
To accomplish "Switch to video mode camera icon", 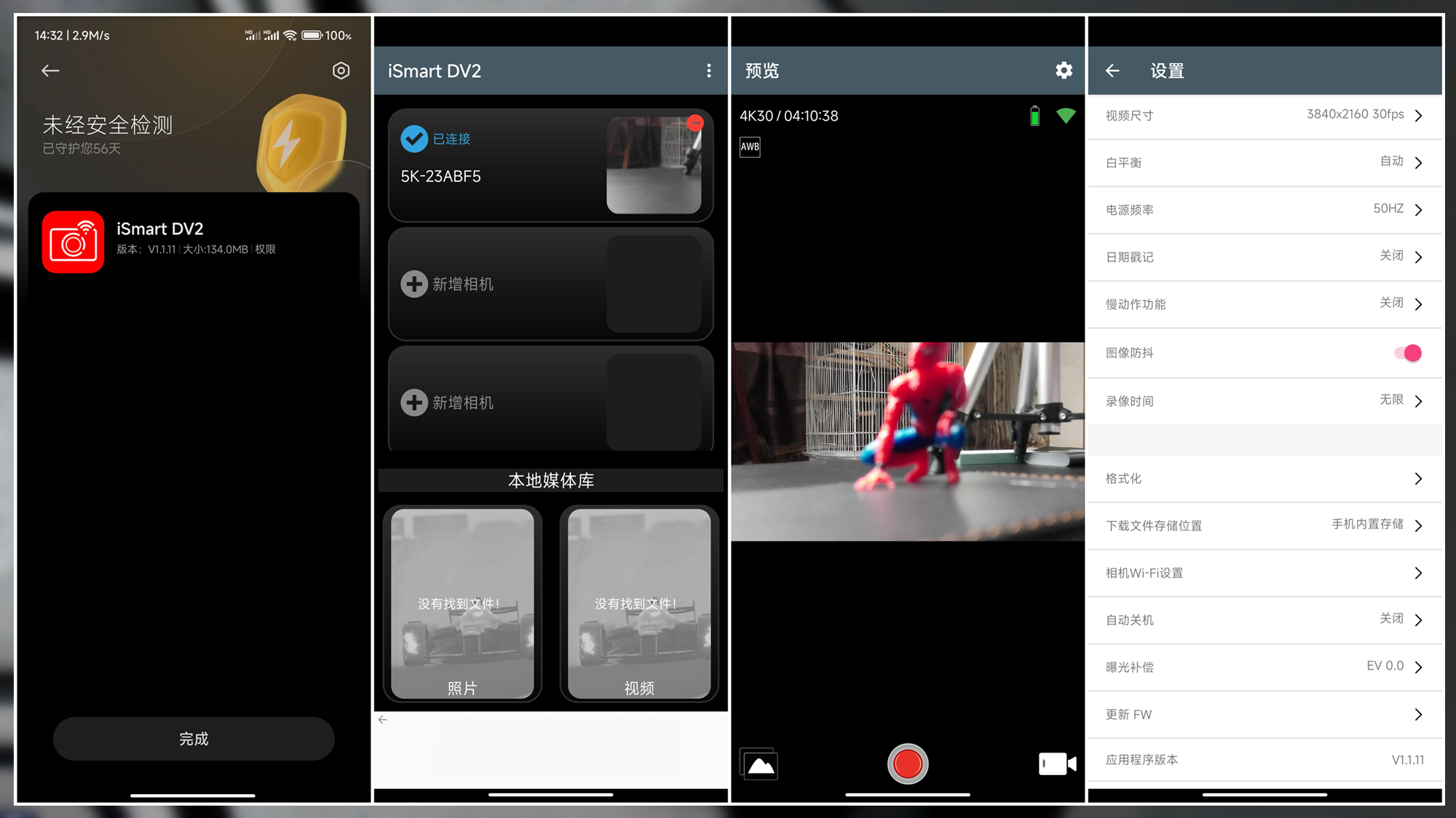I will 1056,763.
